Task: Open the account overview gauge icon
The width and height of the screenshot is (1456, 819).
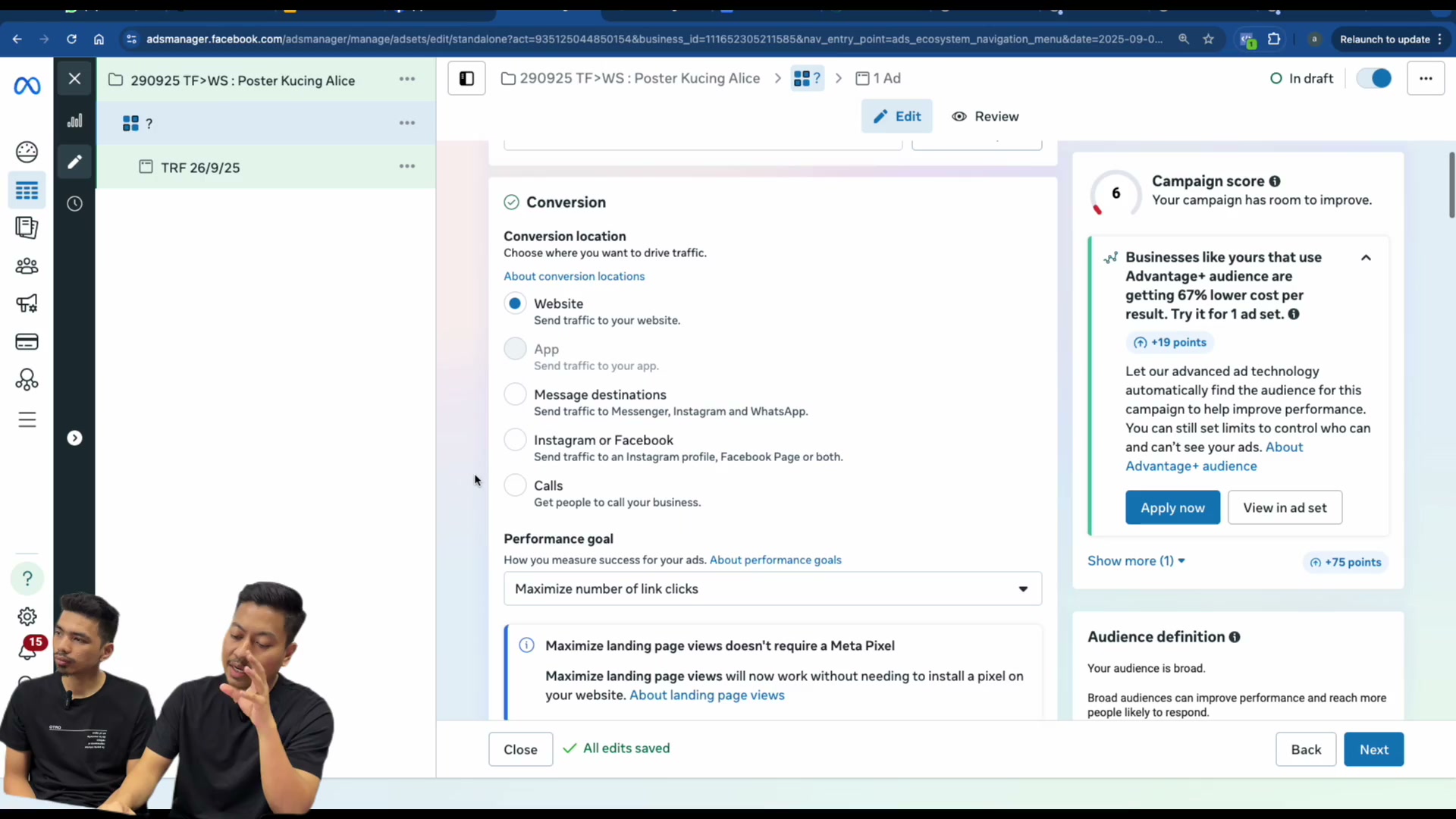Action: pos(27,152)
